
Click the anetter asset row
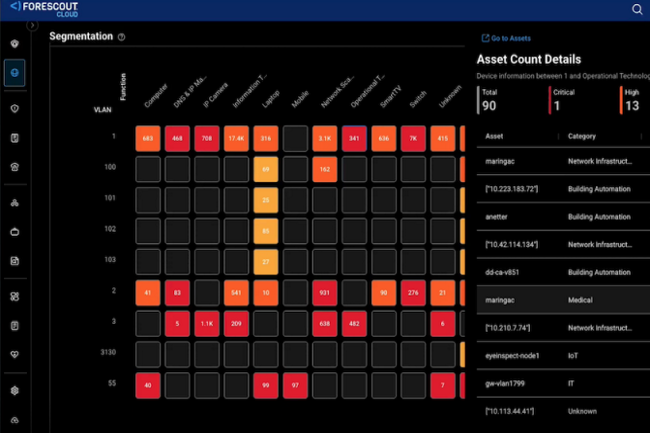[500, 215]
